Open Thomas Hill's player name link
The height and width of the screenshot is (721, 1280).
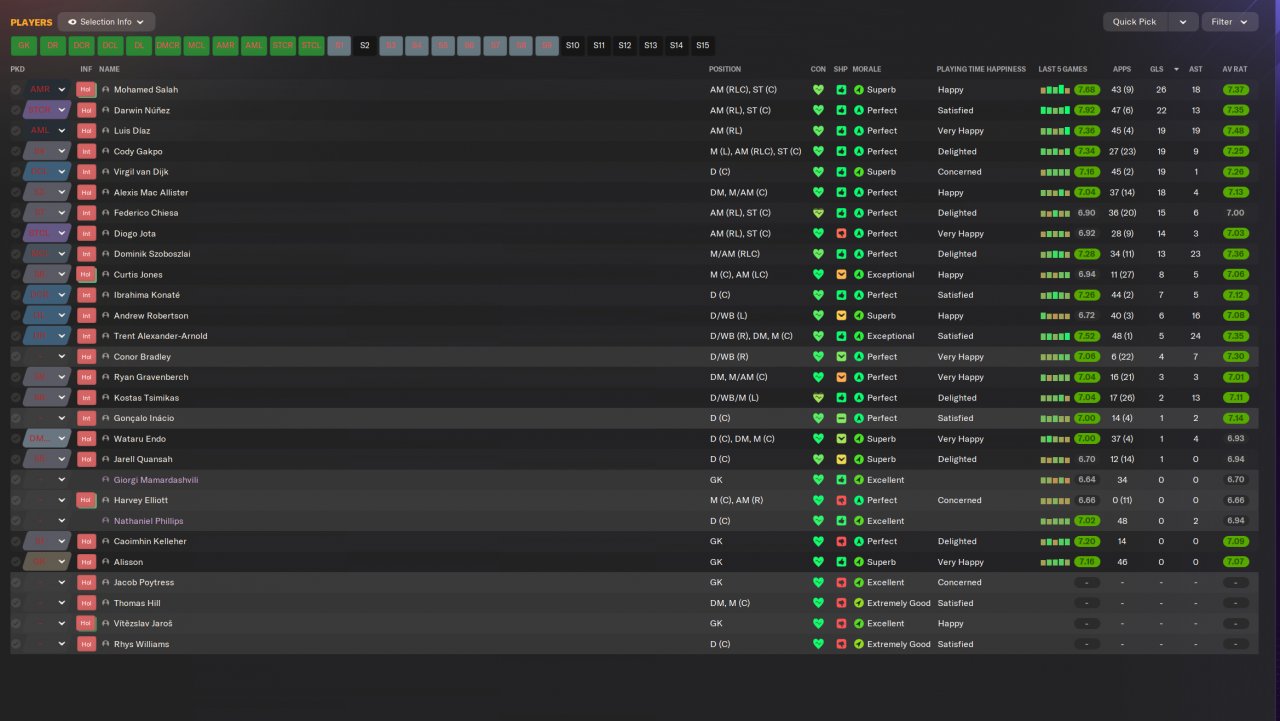click(137, 603)
